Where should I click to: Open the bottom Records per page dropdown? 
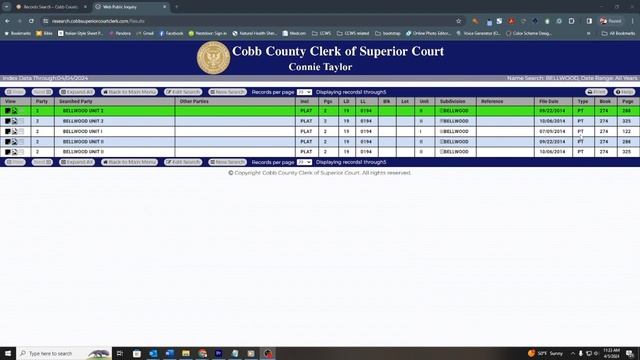(x=304, y=162)
